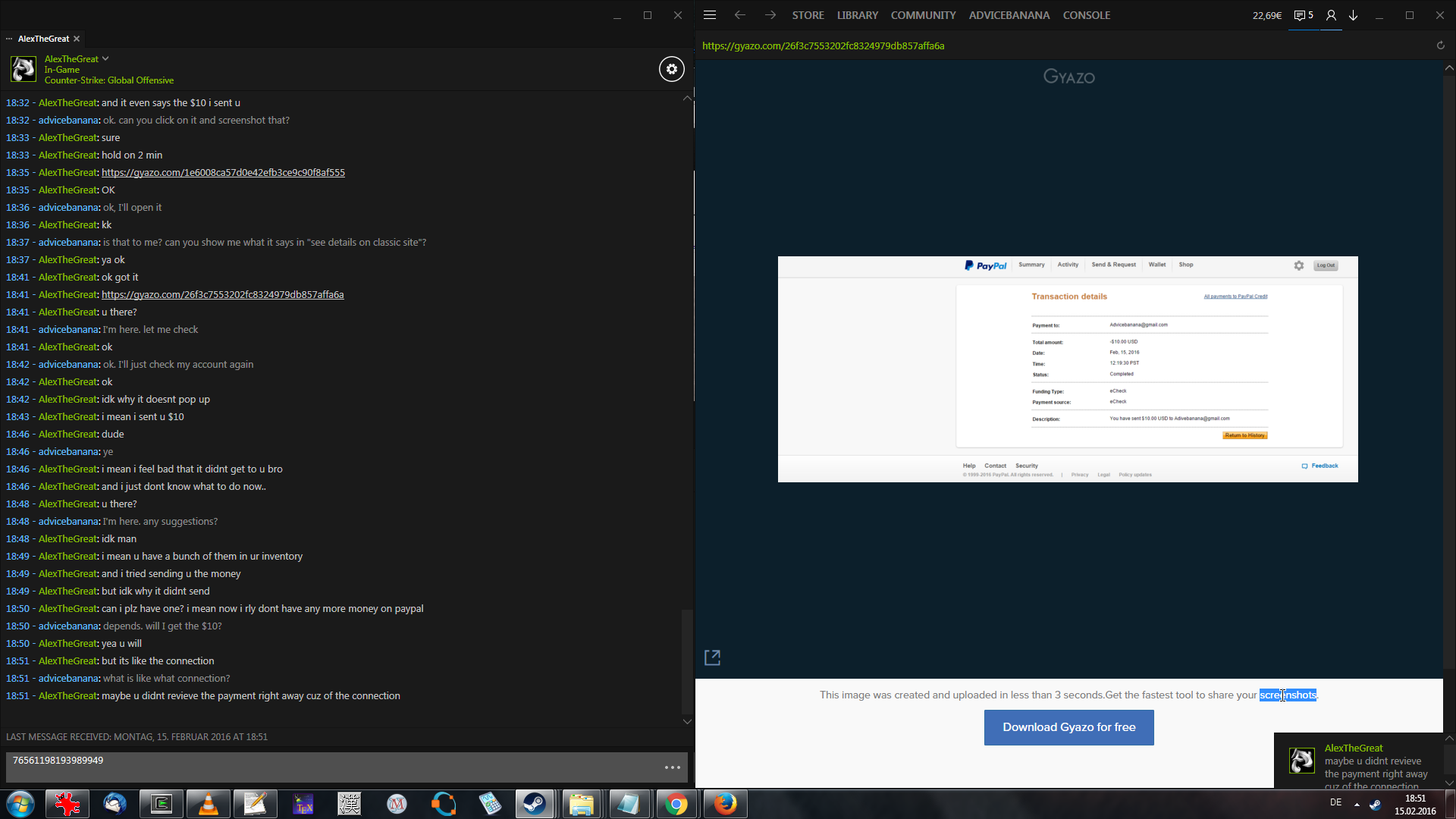Click the PayPal screenshot thumbnail

1068,369
